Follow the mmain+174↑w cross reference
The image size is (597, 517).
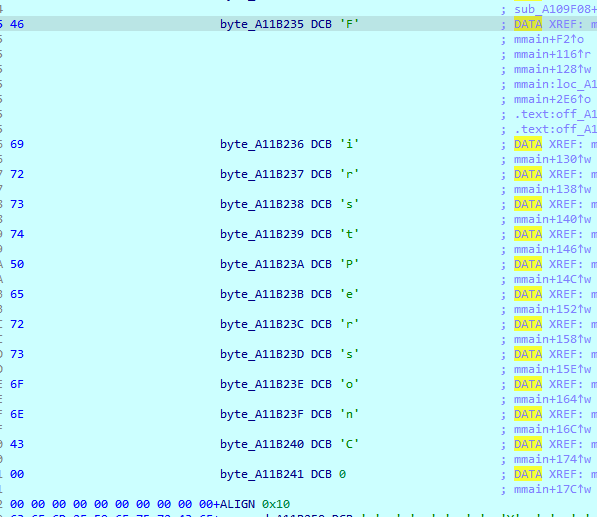(x=552, y=459)
